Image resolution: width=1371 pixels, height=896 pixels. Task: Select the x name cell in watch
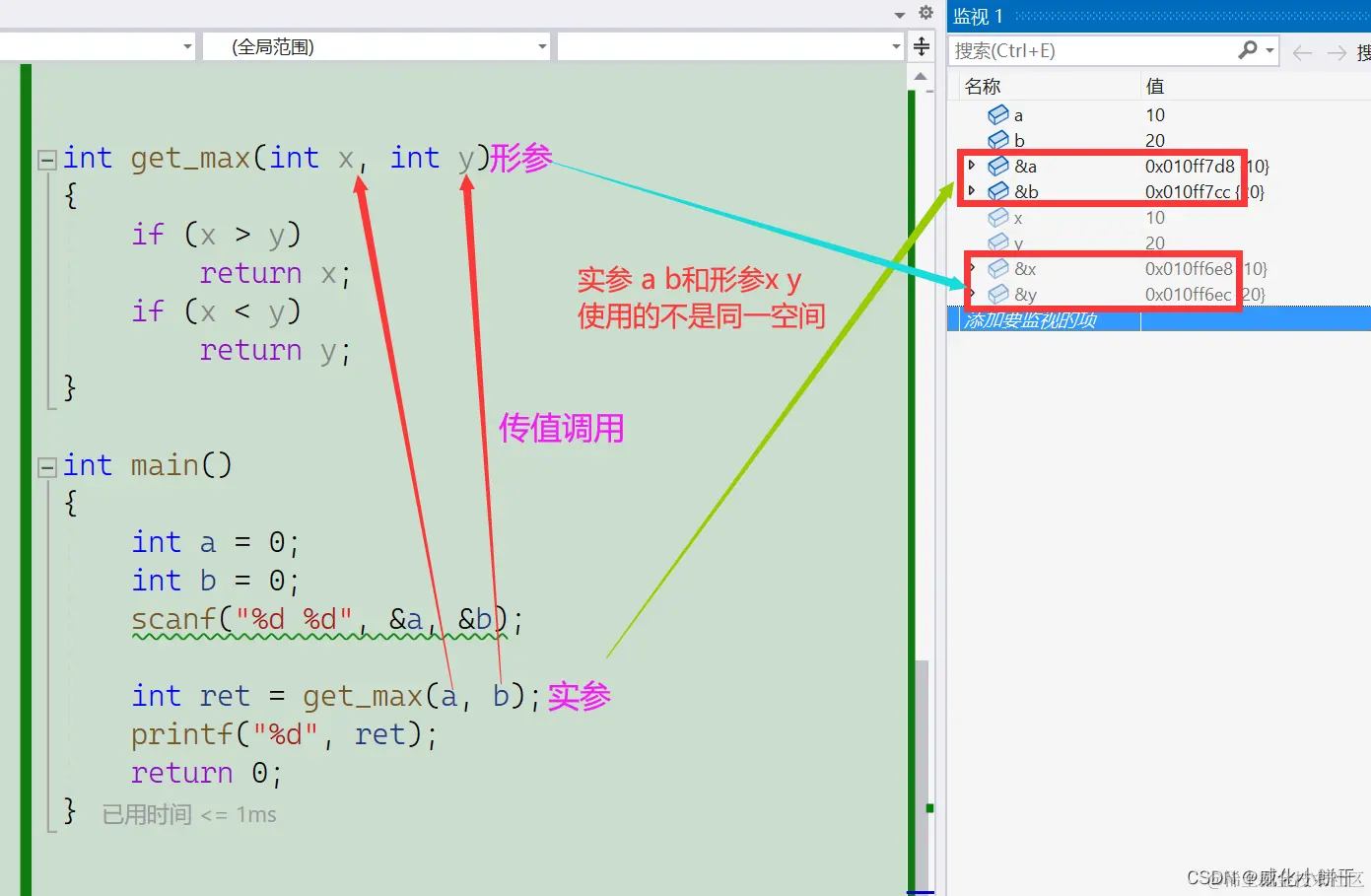point(1018,218)
